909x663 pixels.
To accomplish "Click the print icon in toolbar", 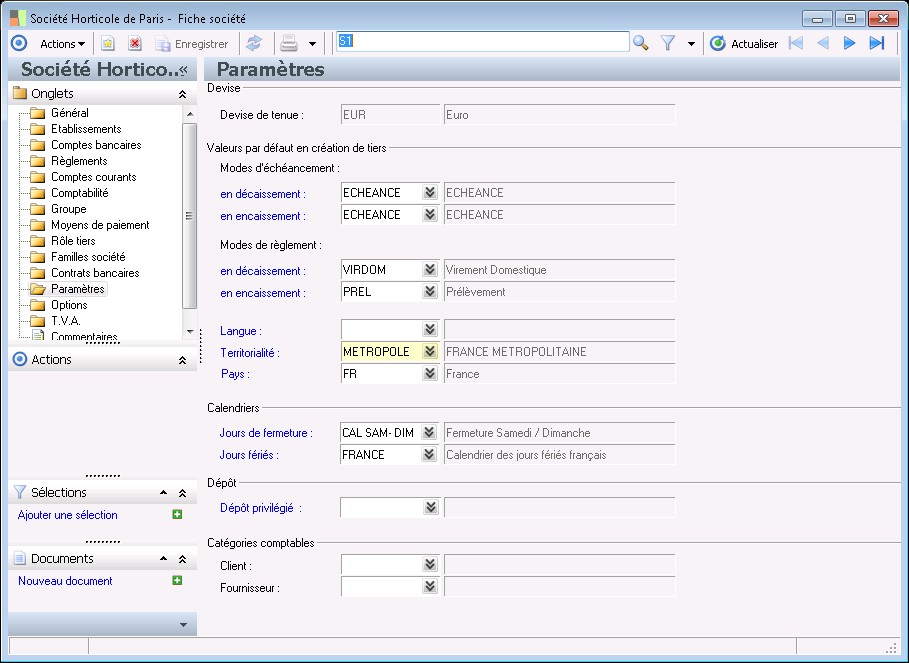I will (x=289, y=44).
